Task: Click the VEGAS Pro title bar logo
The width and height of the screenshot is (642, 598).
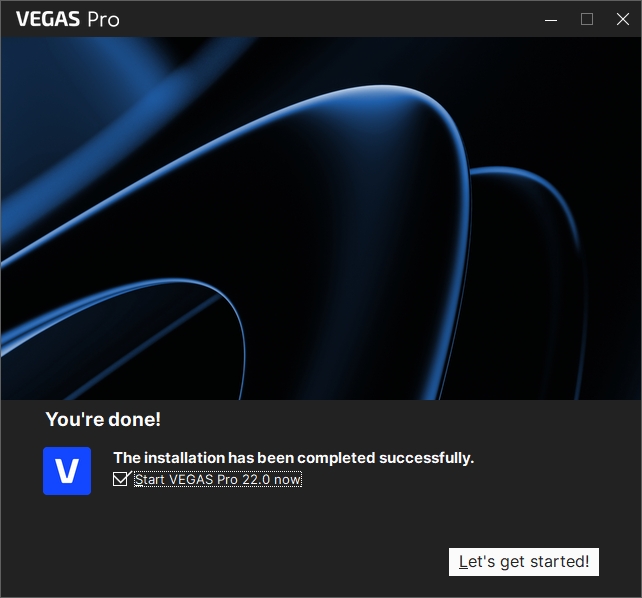Action: point(67,19)
